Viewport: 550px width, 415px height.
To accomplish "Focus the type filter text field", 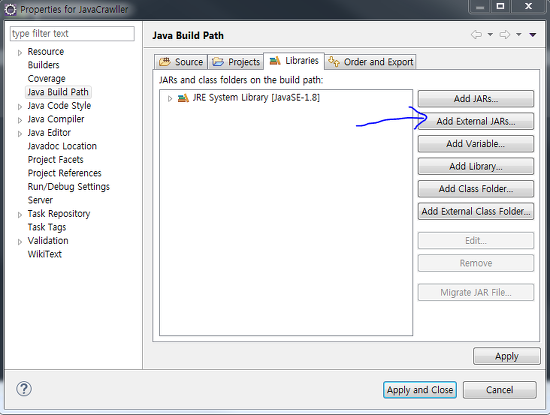I will point(72,34).
